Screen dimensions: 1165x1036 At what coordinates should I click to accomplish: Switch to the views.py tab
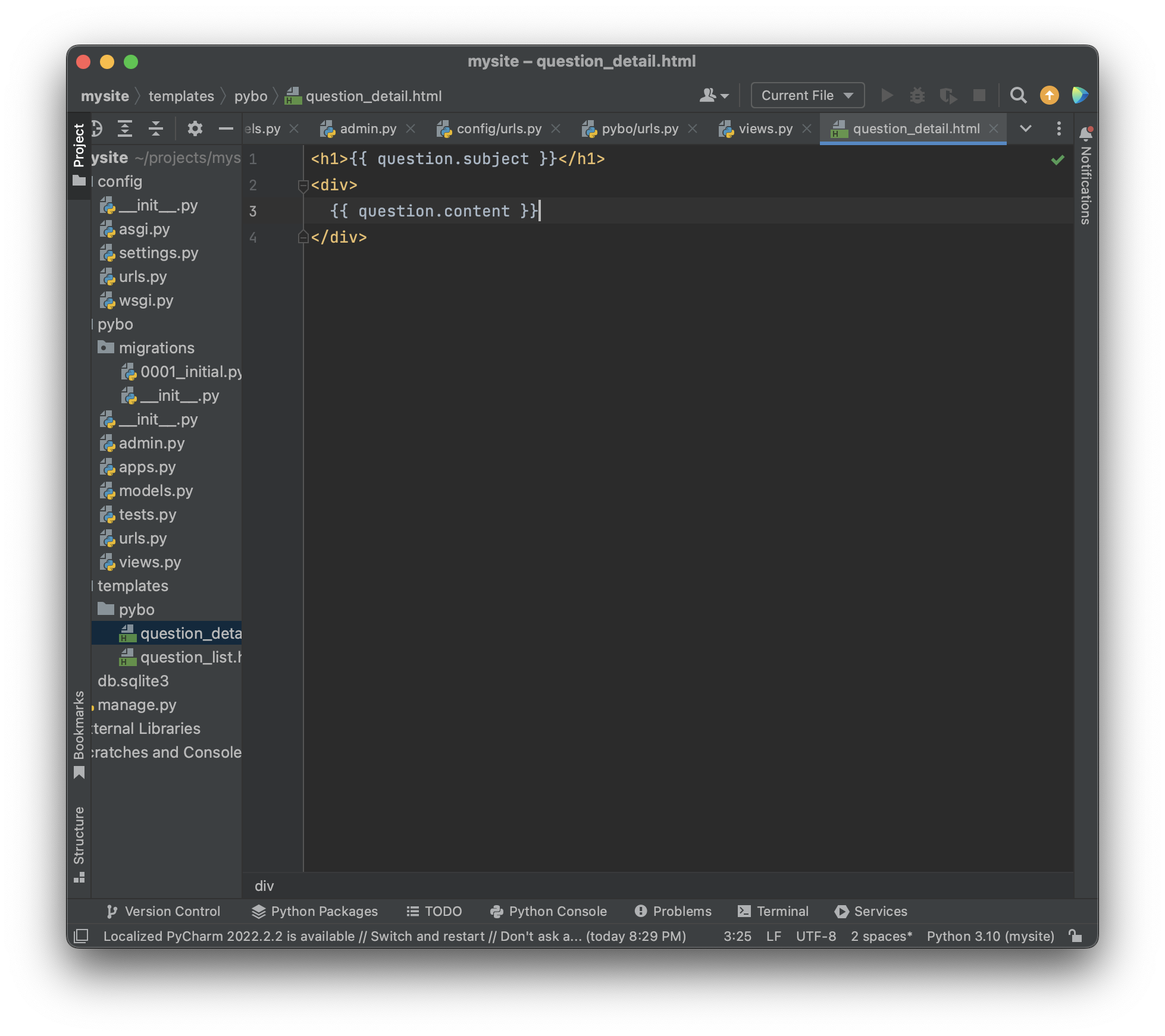click(x=765, y=129)
